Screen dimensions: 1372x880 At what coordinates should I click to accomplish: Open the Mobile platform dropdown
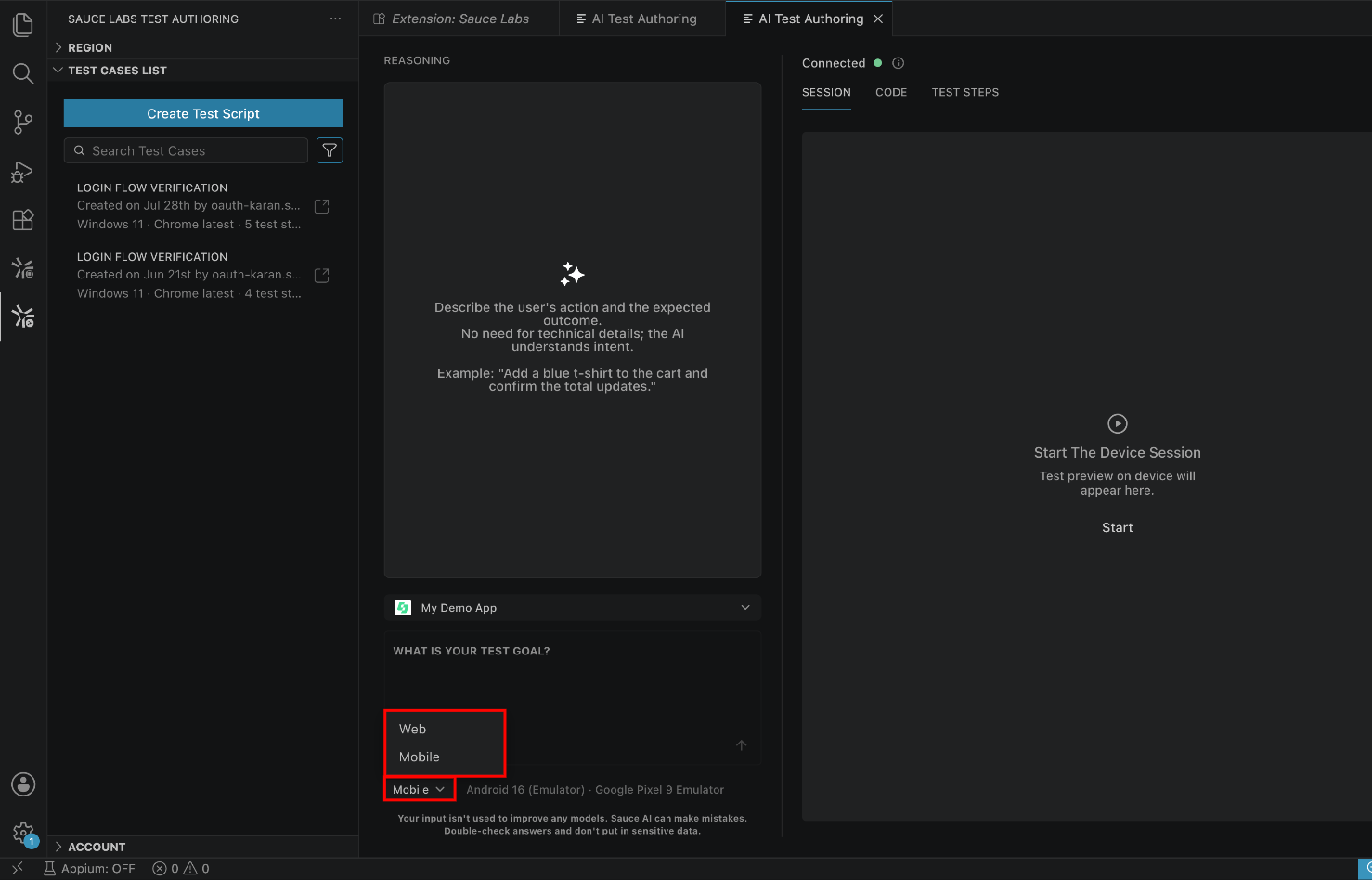click(x=419, y=790)
